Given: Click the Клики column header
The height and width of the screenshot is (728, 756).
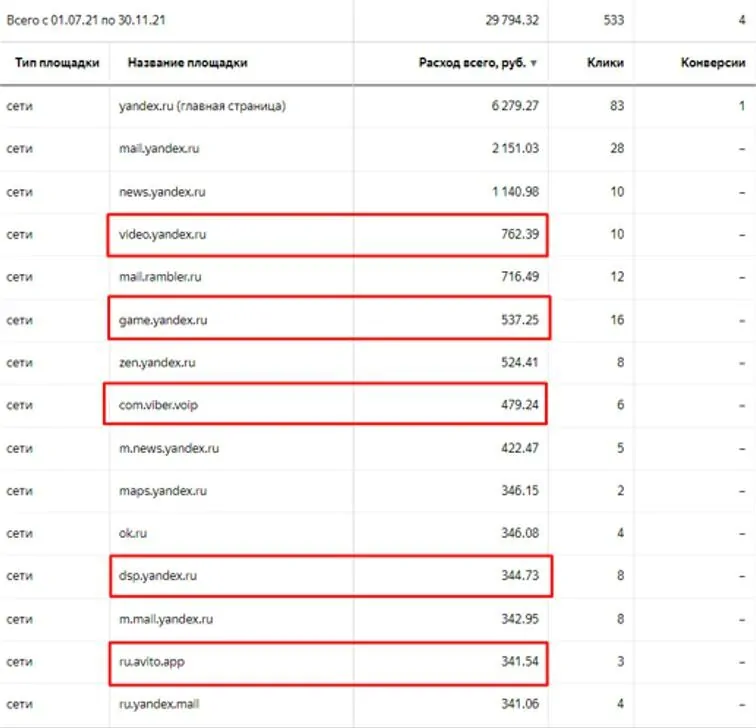Looking at the screenshot, I should 605,63.
